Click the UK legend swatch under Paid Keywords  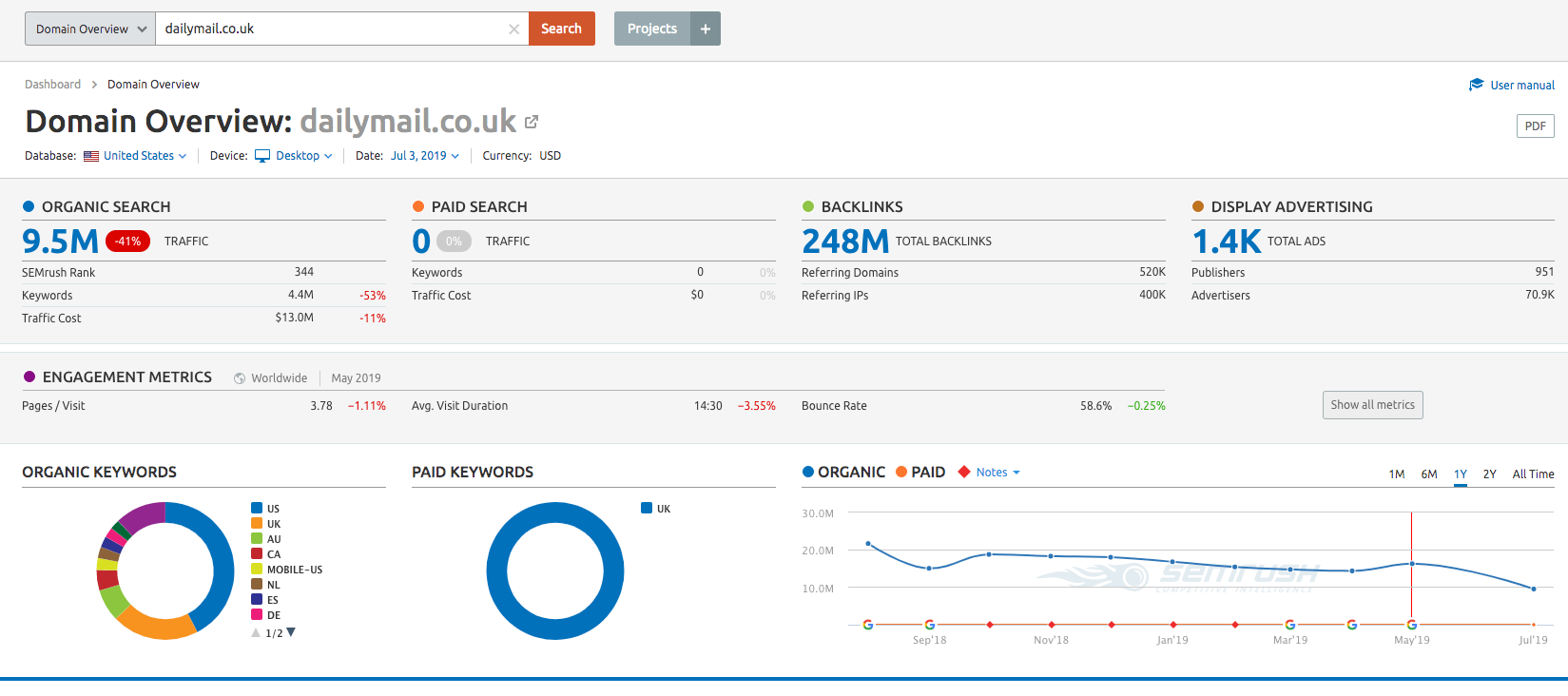pyautogui.click(x=647, y=509)
